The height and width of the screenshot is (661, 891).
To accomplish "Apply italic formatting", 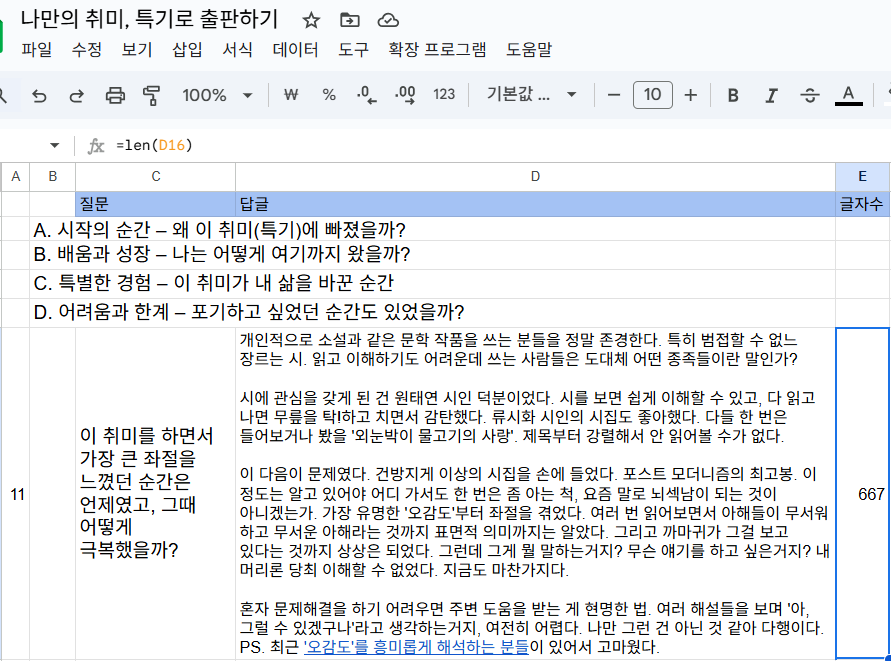I will (x=771, y=94).
